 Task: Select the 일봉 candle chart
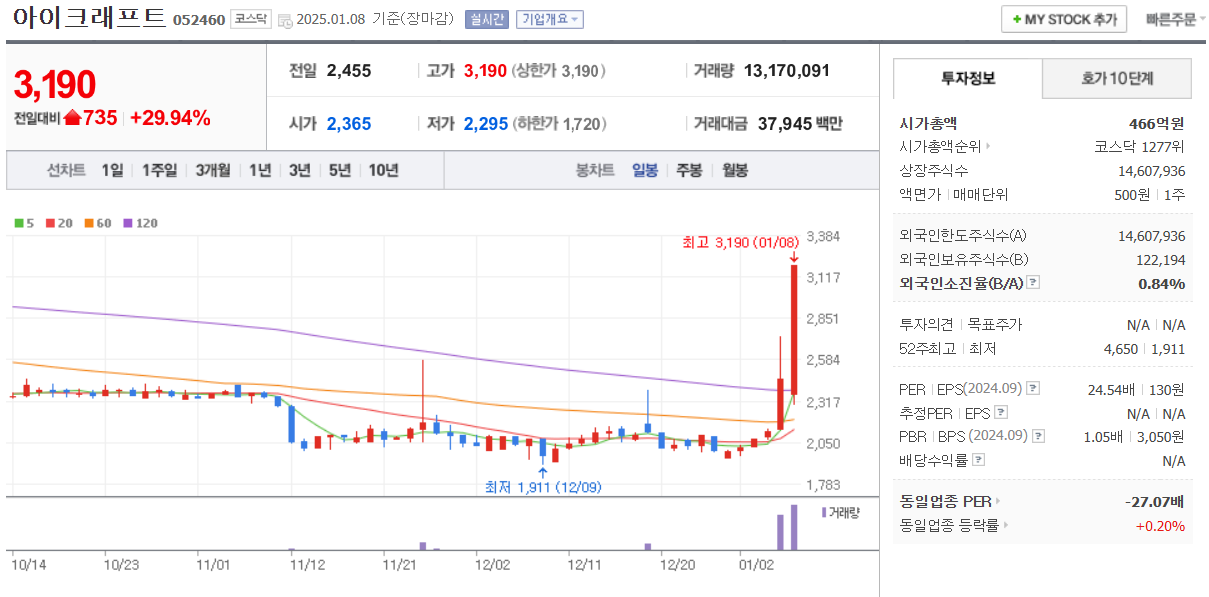(x=645, y=170)
